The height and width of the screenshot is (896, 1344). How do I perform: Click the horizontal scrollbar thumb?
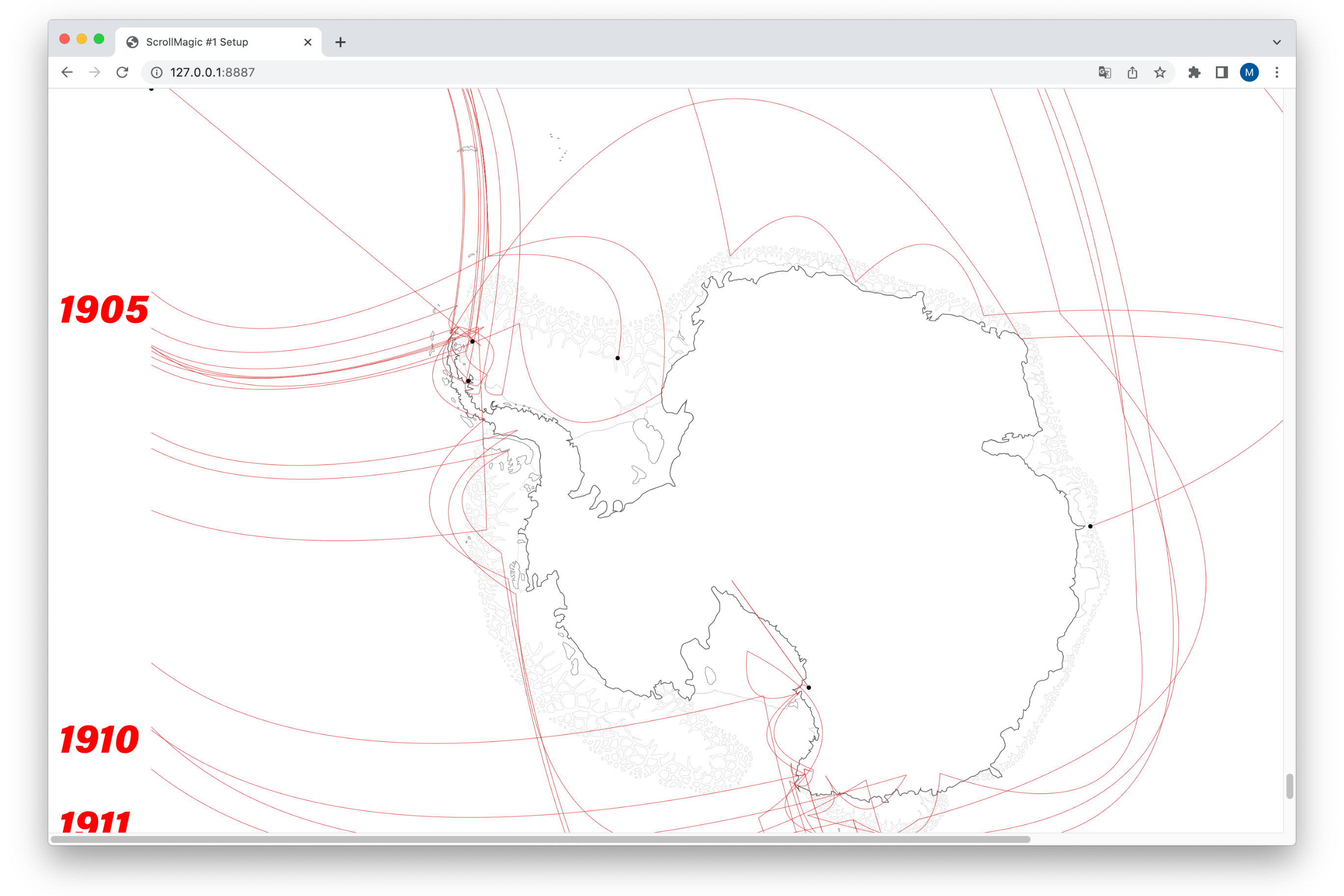[540, 840]
